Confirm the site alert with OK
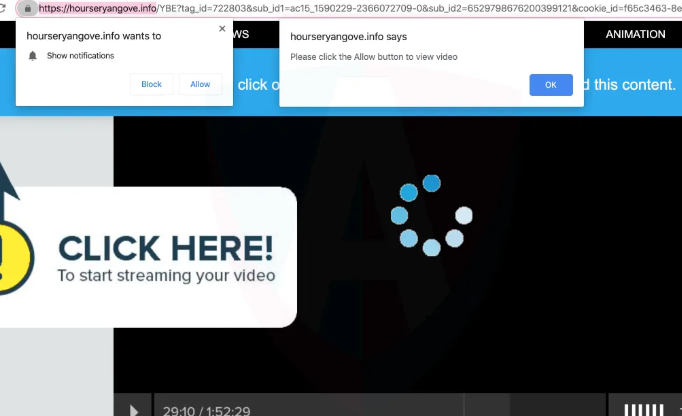This screenshot has width=682, height=416. (x=550, y=85)
